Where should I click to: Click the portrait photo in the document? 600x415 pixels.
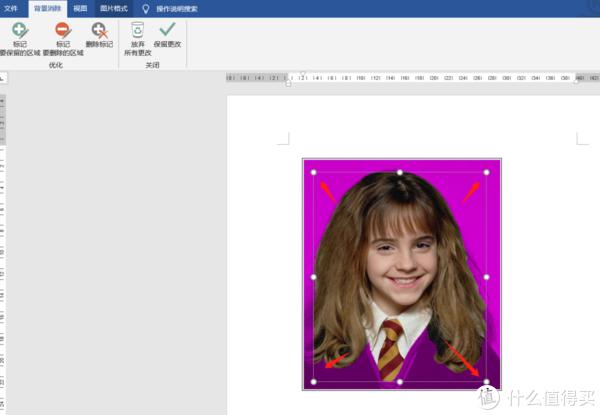tap(401, 274)
